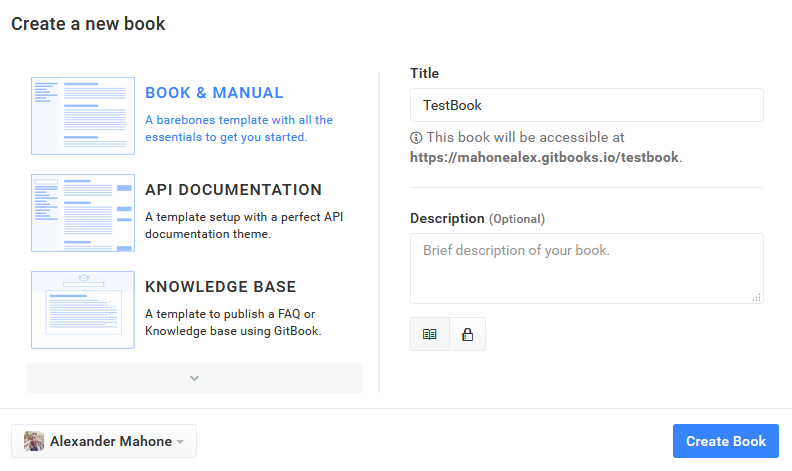792x471 pixels.
Task: Click the caret arrow next to Alexander Mahone
Action: point(180,442)
